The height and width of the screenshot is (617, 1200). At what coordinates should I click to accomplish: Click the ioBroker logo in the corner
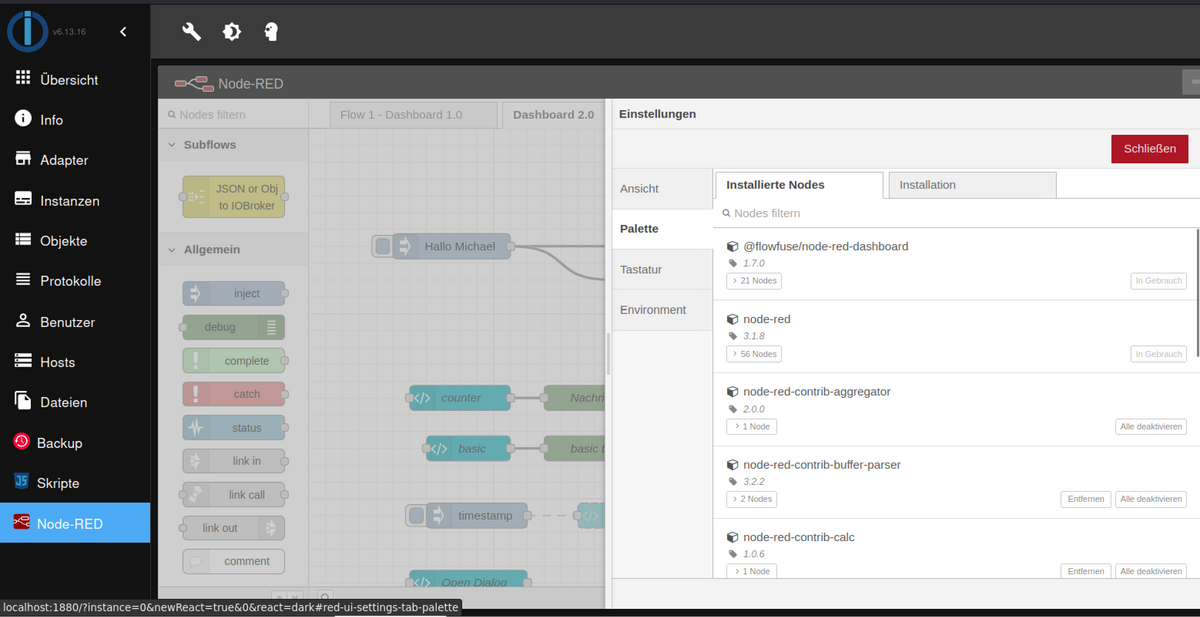(28, 31)
